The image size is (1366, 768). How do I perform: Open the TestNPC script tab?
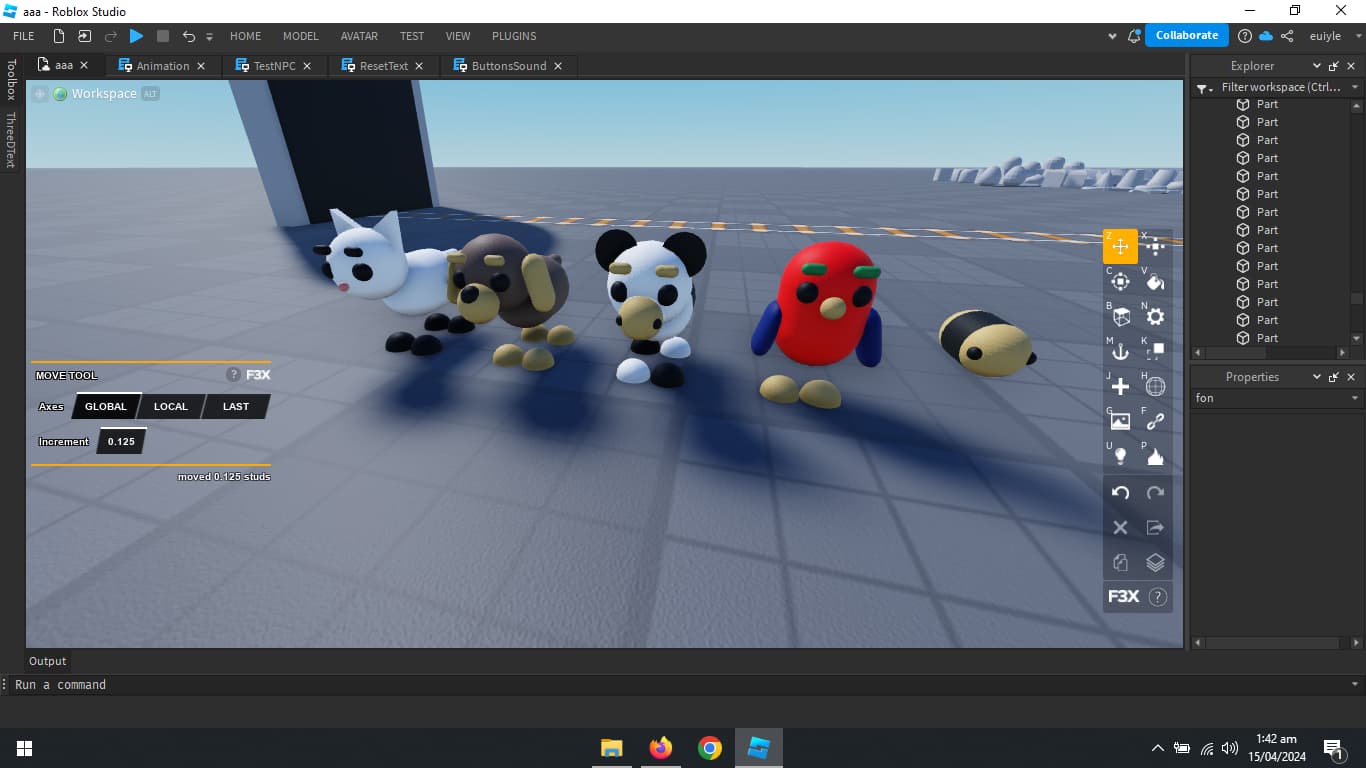(274, 66)
